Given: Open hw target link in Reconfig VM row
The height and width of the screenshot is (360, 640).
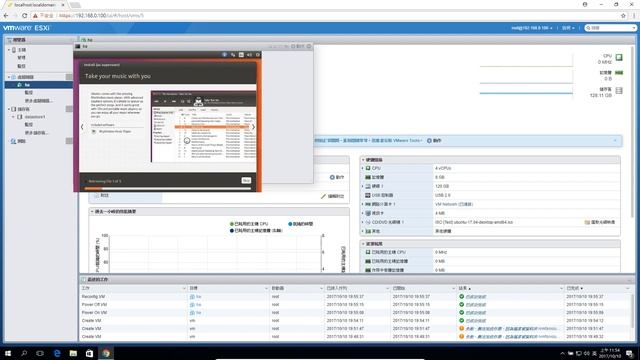Looking at the screenshot, I should coord(198,297).
